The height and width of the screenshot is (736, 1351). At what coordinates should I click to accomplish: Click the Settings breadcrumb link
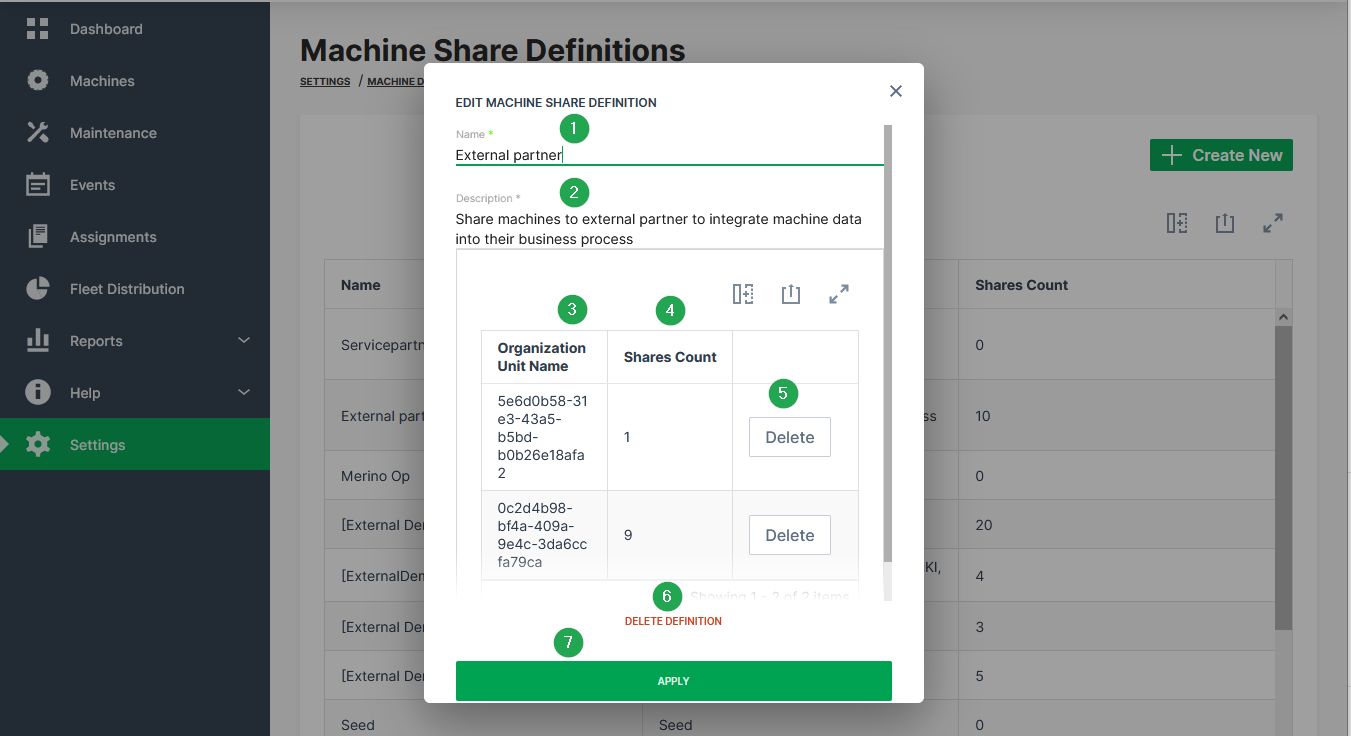coord(325,82)
